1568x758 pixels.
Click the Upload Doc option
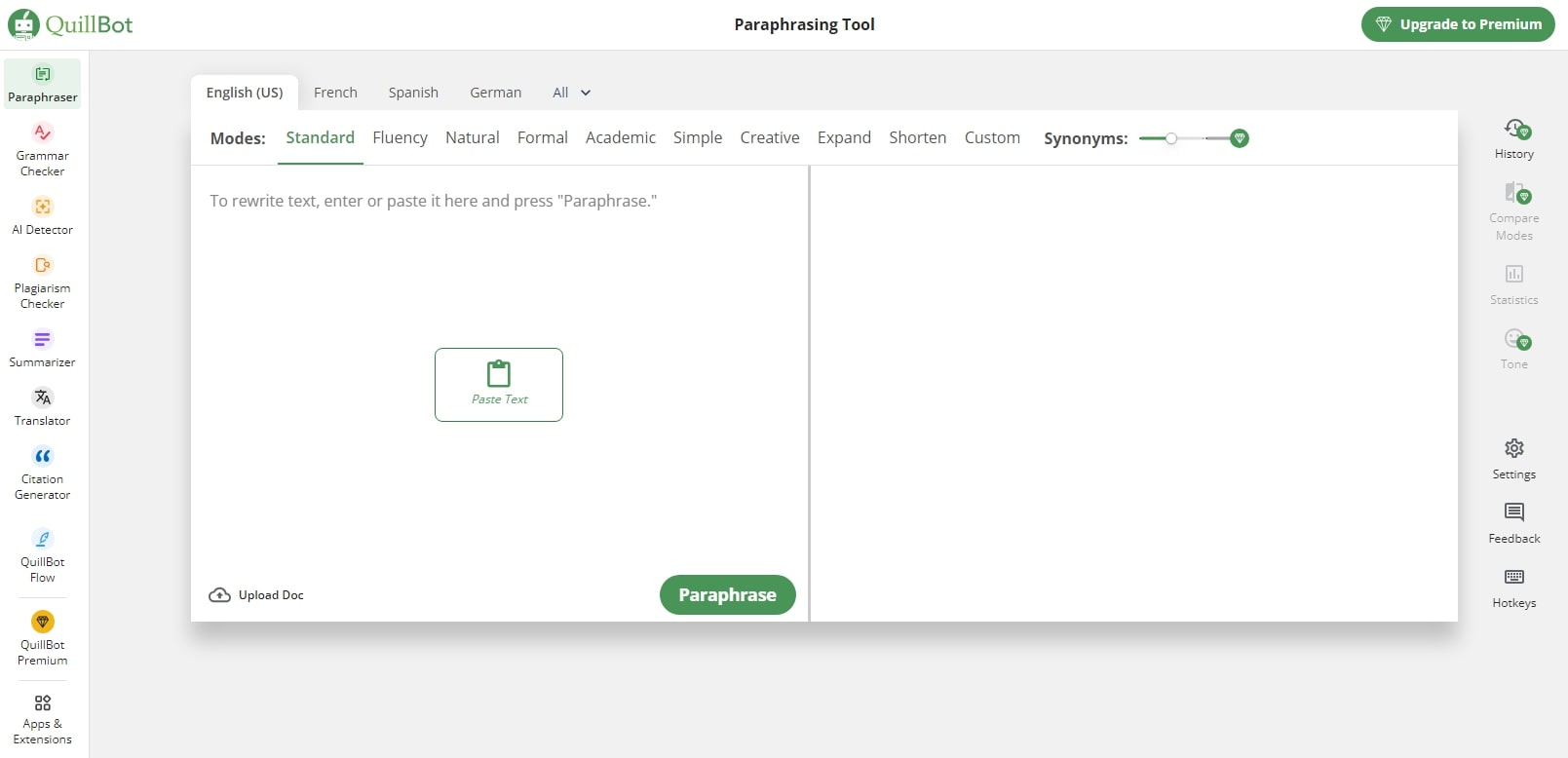(257, 595)
